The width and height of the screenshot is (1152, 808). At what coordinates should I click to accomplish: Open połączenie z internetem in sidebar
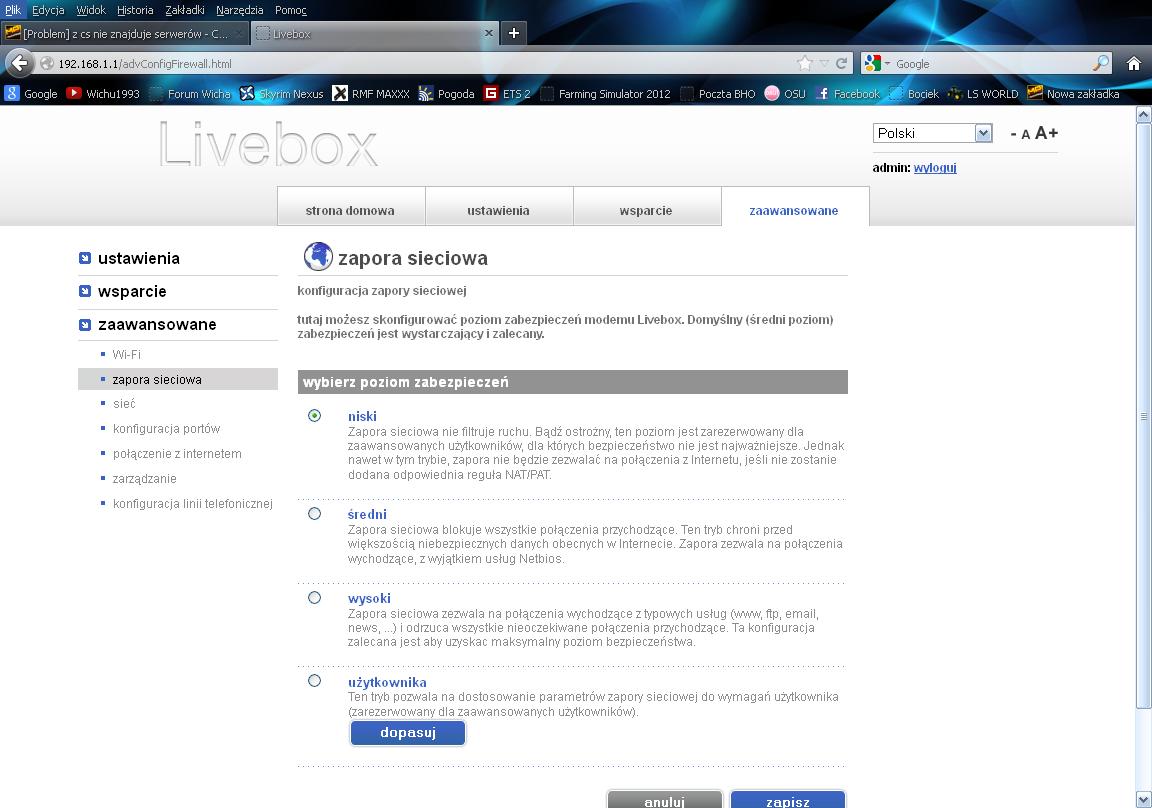(x=177, y=453)
